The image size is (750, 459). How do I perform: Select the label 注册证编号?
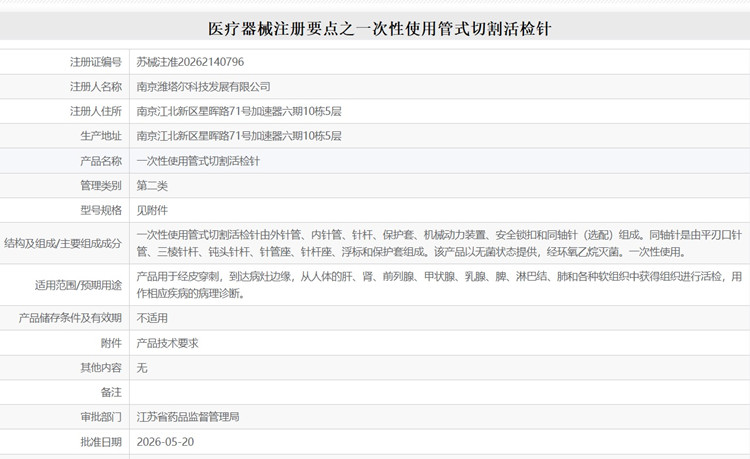point(96,62)
